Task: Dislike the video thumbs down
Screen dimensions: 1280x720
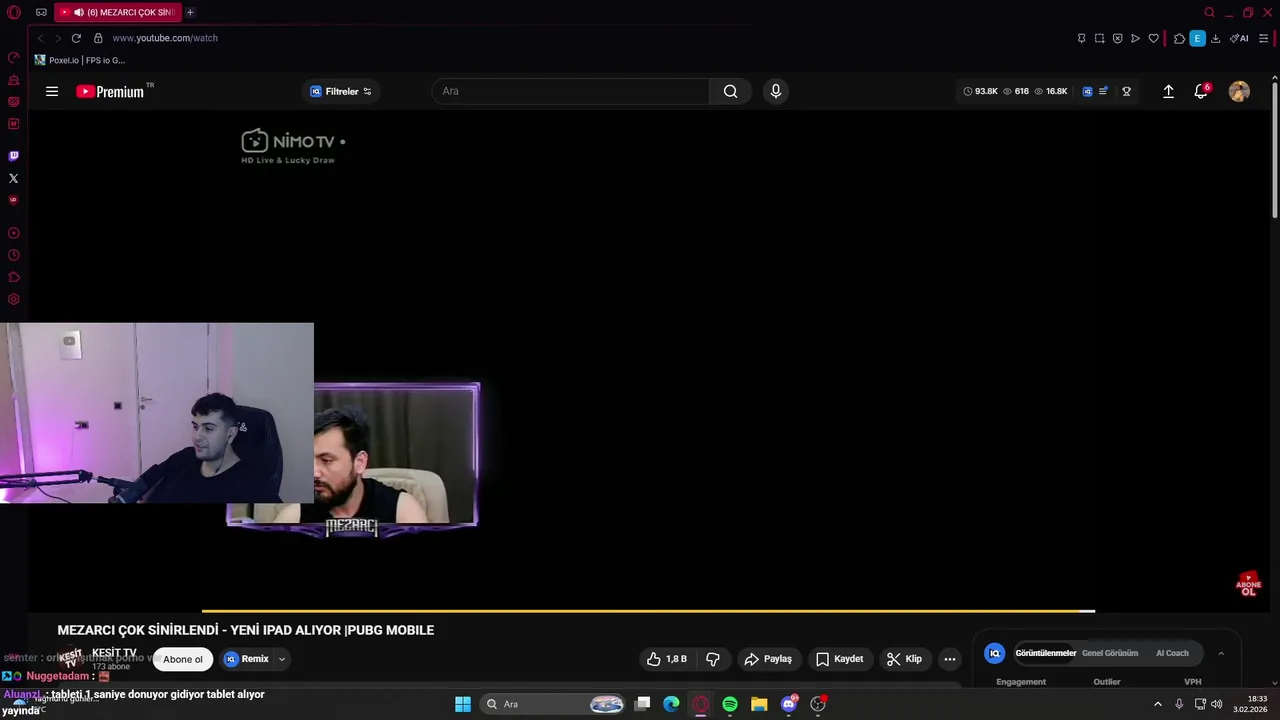Action: 713,659
